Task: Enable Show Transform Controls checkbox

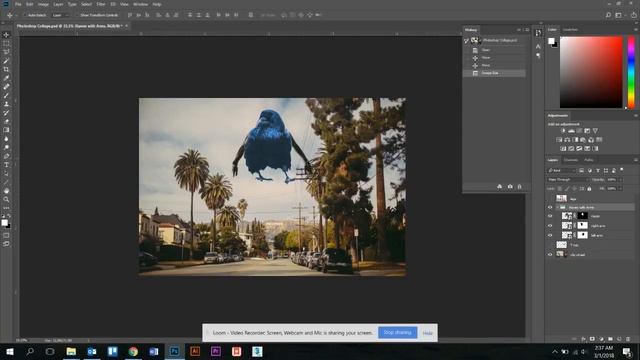Action: pos(78,15)
